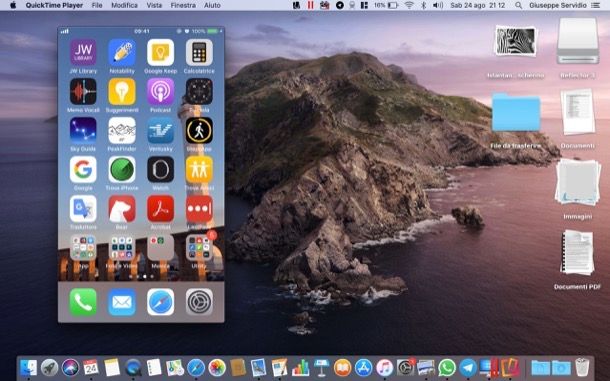Click the Giuseppe Servidio user name
Viewport: 610px width, 381px height.
[558, 5]
